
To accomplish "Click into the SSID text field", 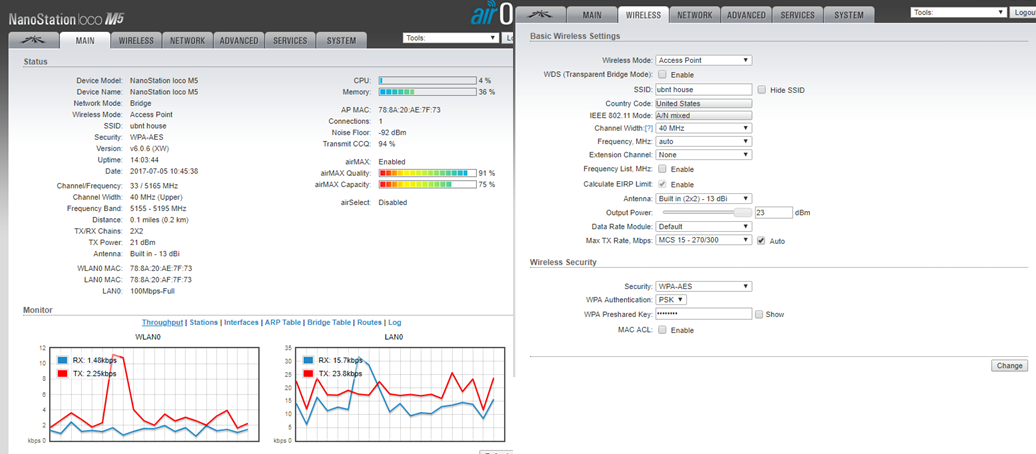I will [703, 90].
